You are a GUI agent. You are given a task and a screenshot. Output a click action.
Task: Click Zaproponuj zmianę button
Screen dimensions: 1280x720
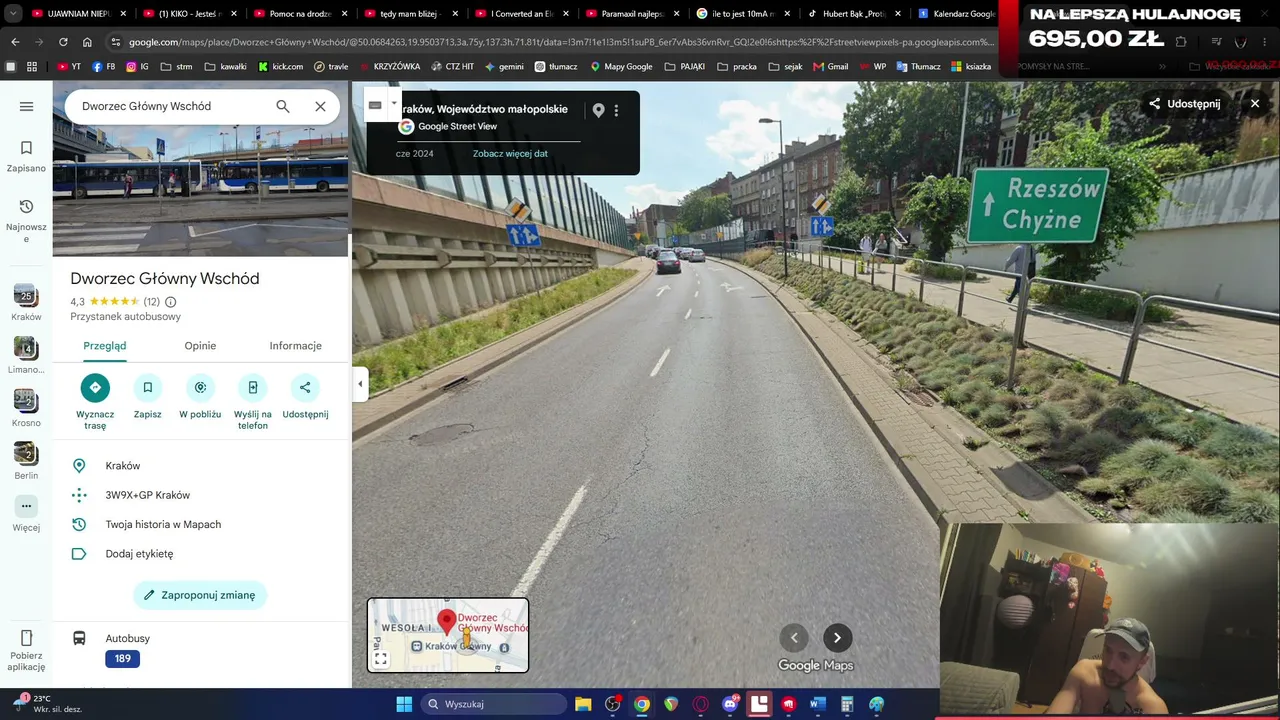200,595
